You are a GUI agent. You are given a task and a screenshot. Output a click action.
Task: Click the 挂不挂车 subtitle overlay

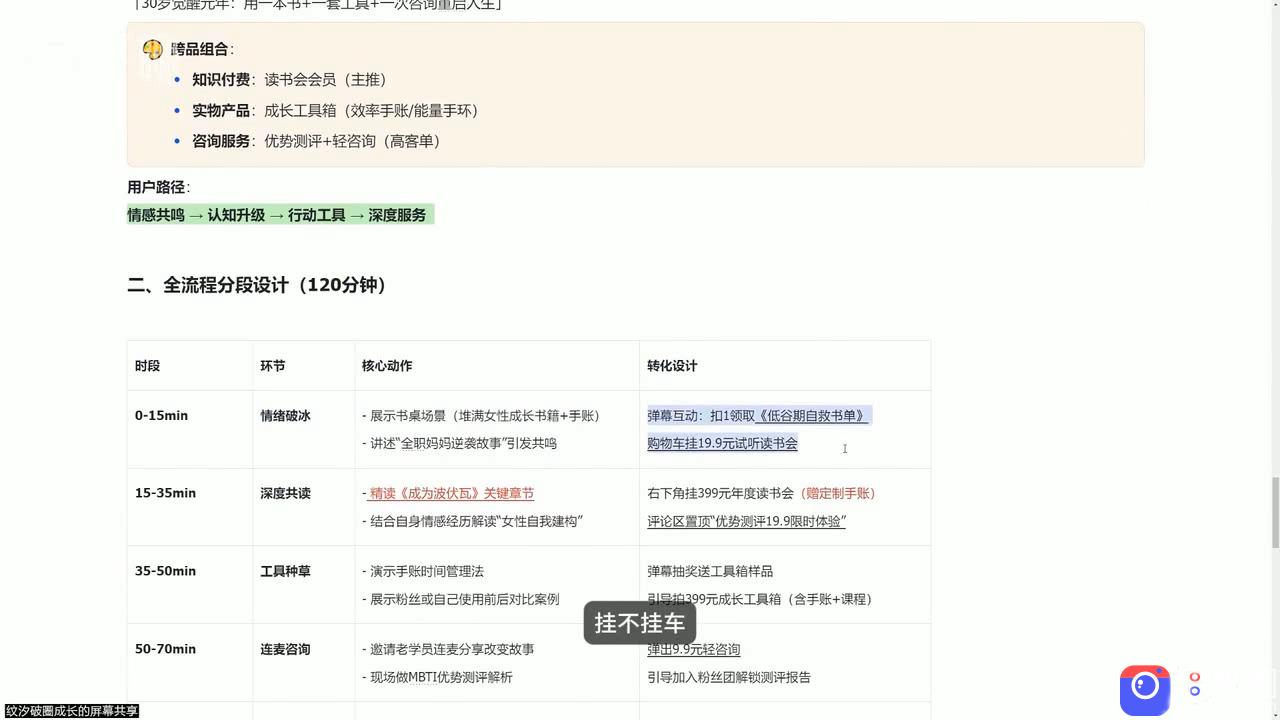(x=640, y=623)
